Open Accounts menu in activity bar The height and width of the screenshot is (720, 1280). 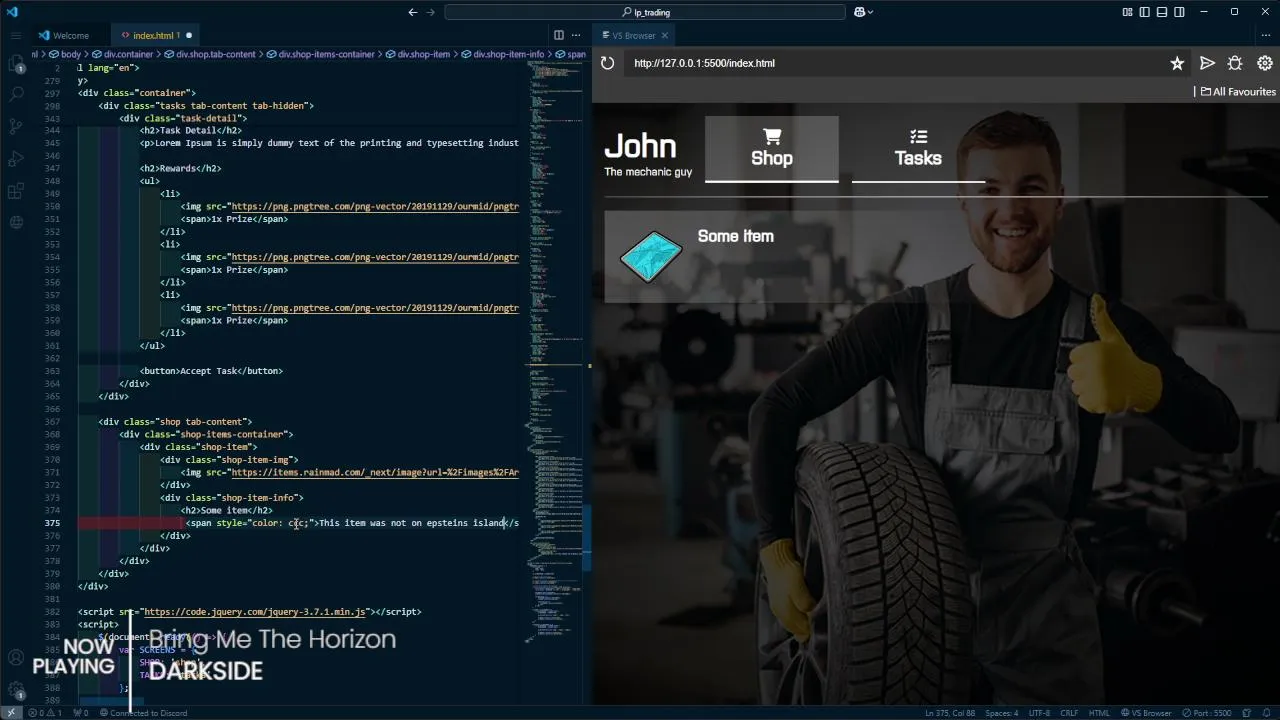(16, 658)
